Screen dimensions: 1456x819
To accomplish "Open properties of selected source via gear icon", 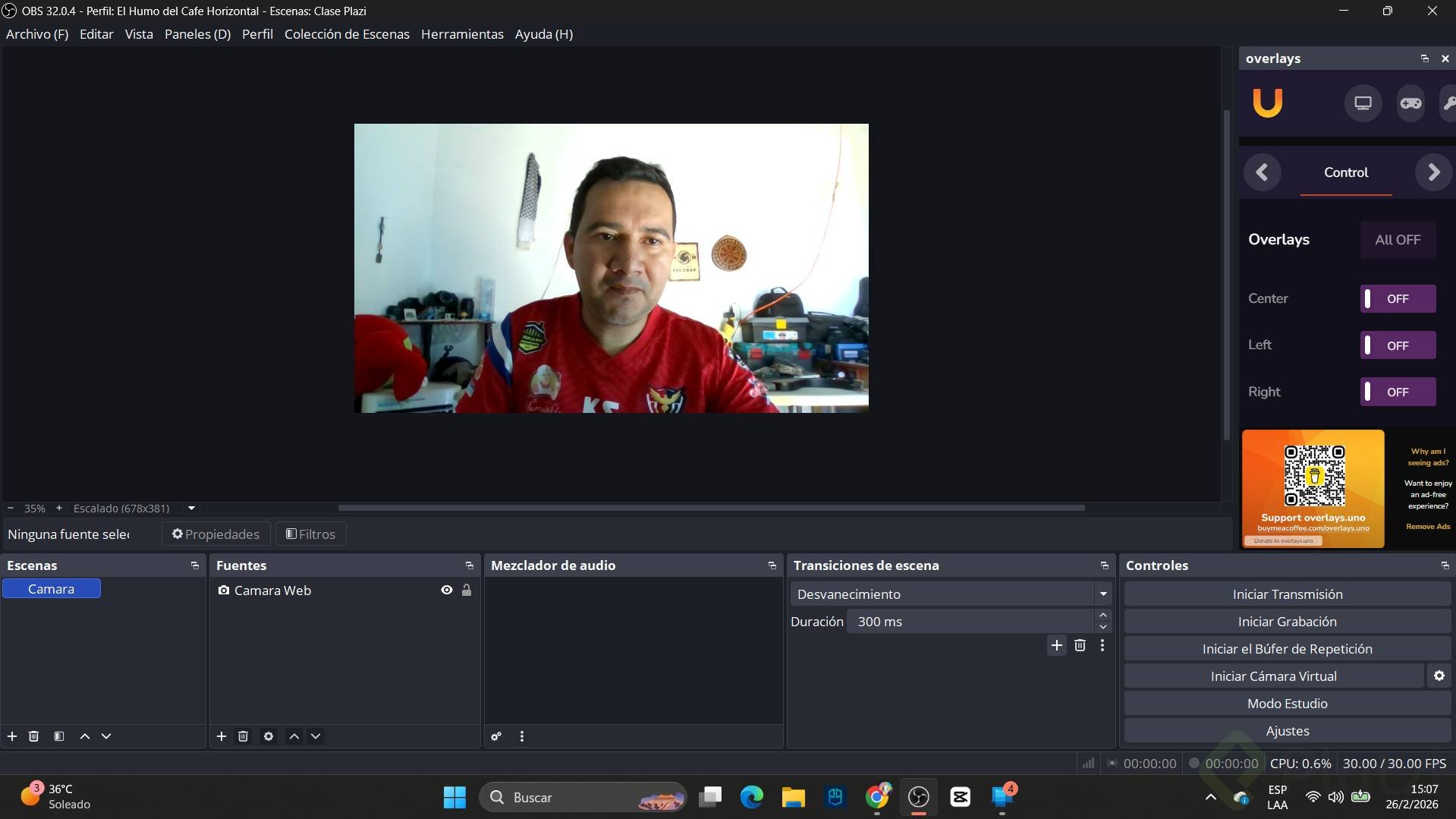I will coord(268,736).
